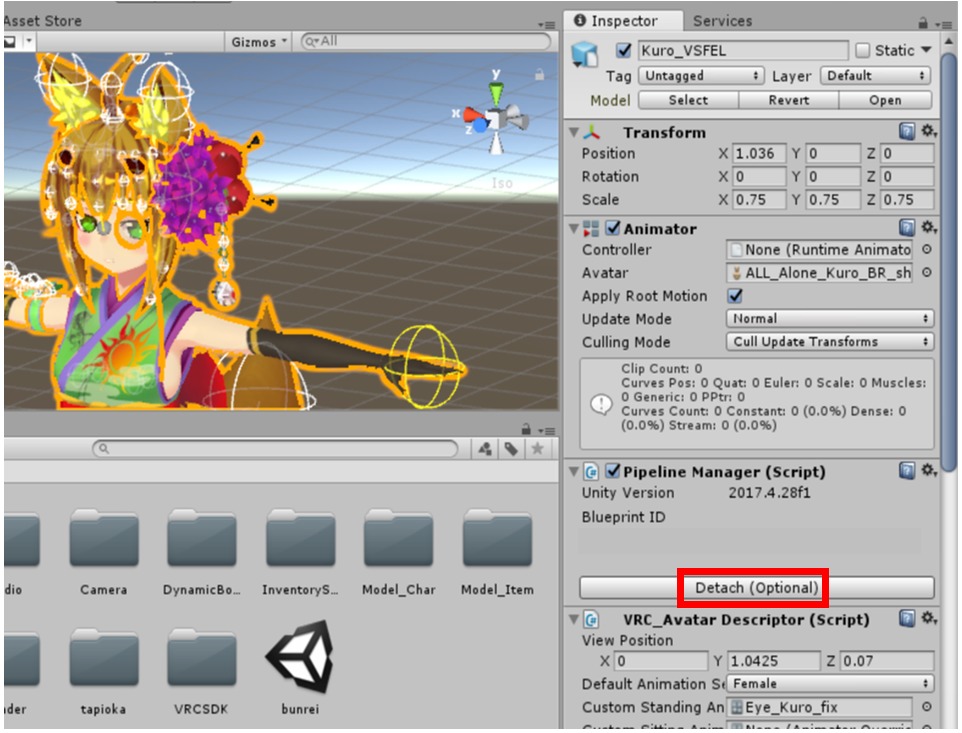Click the search by label icon
Image resolution: width=962 pixels, height=733 pixels.
pyautogui.click(x=511, y=450)
